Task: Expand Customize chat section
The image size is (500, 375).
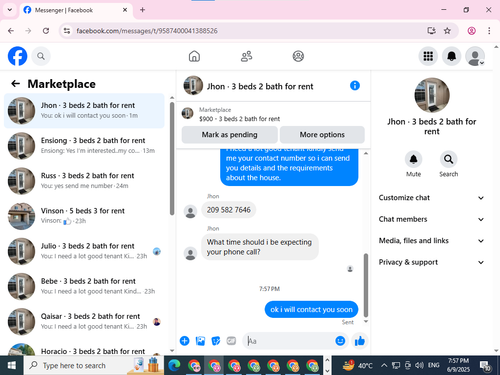Action: [432, 198]
